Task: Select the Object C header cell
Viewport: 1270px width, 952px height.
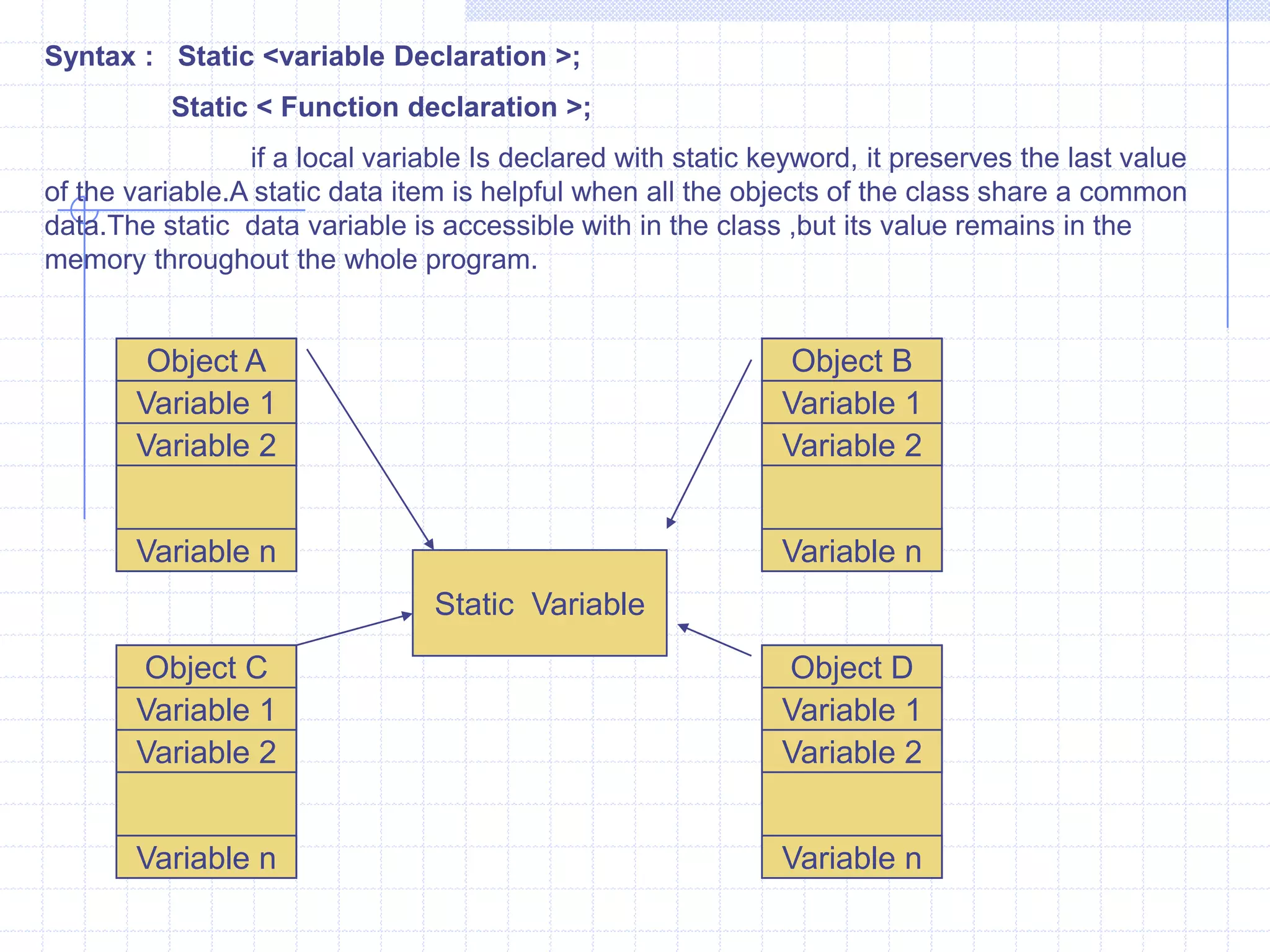Action: coord(206,667)
